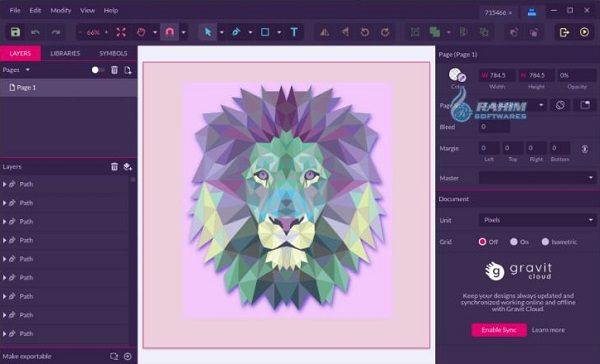
Task: Select the Text tool
Action: 294,32
